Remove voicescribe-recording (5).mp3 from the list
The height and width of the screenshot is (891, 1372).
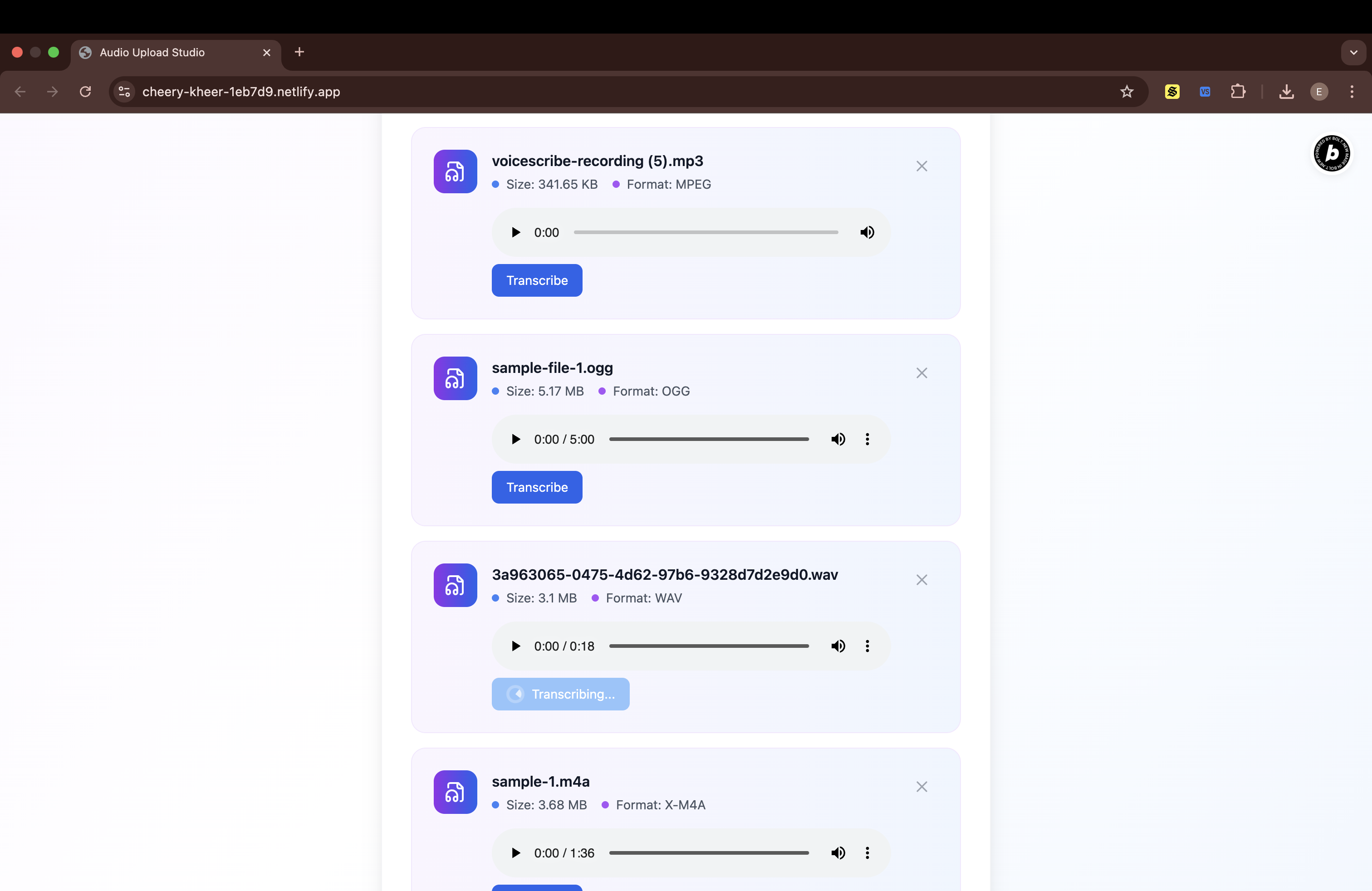pos(921,166)
